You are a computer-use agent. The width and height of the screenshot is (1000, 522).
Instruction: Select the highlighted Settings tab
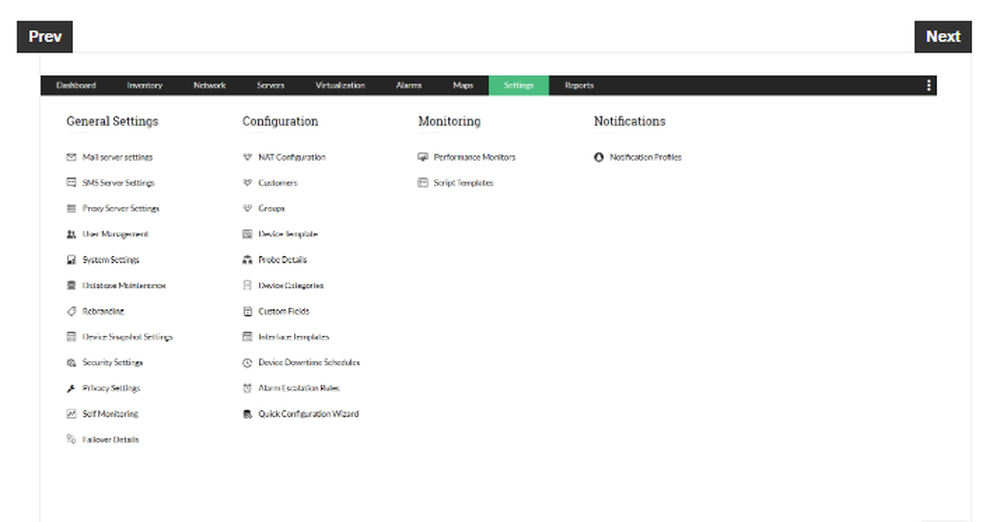518,86
